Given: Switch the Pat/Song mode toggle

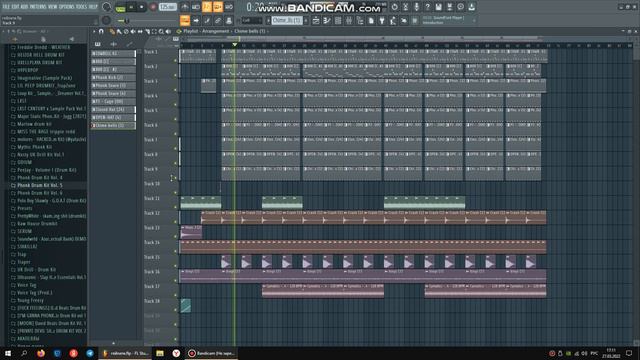Looking at the screenshot, I should pos(120,7).
